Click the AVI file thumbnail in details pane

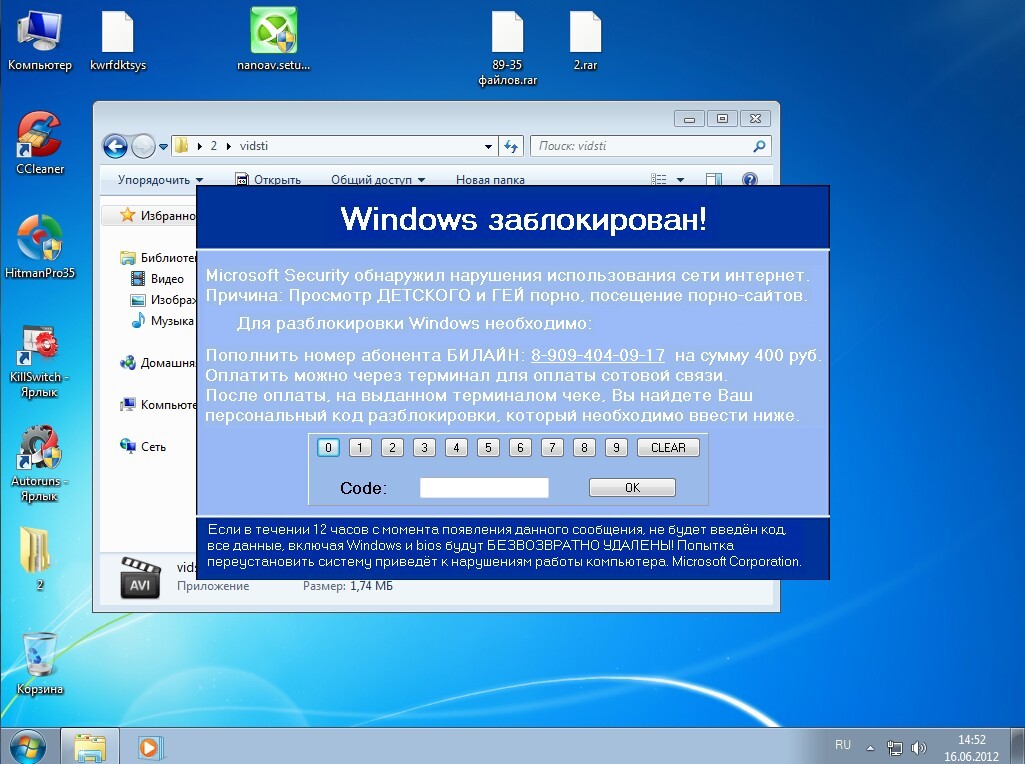[140, 578]
